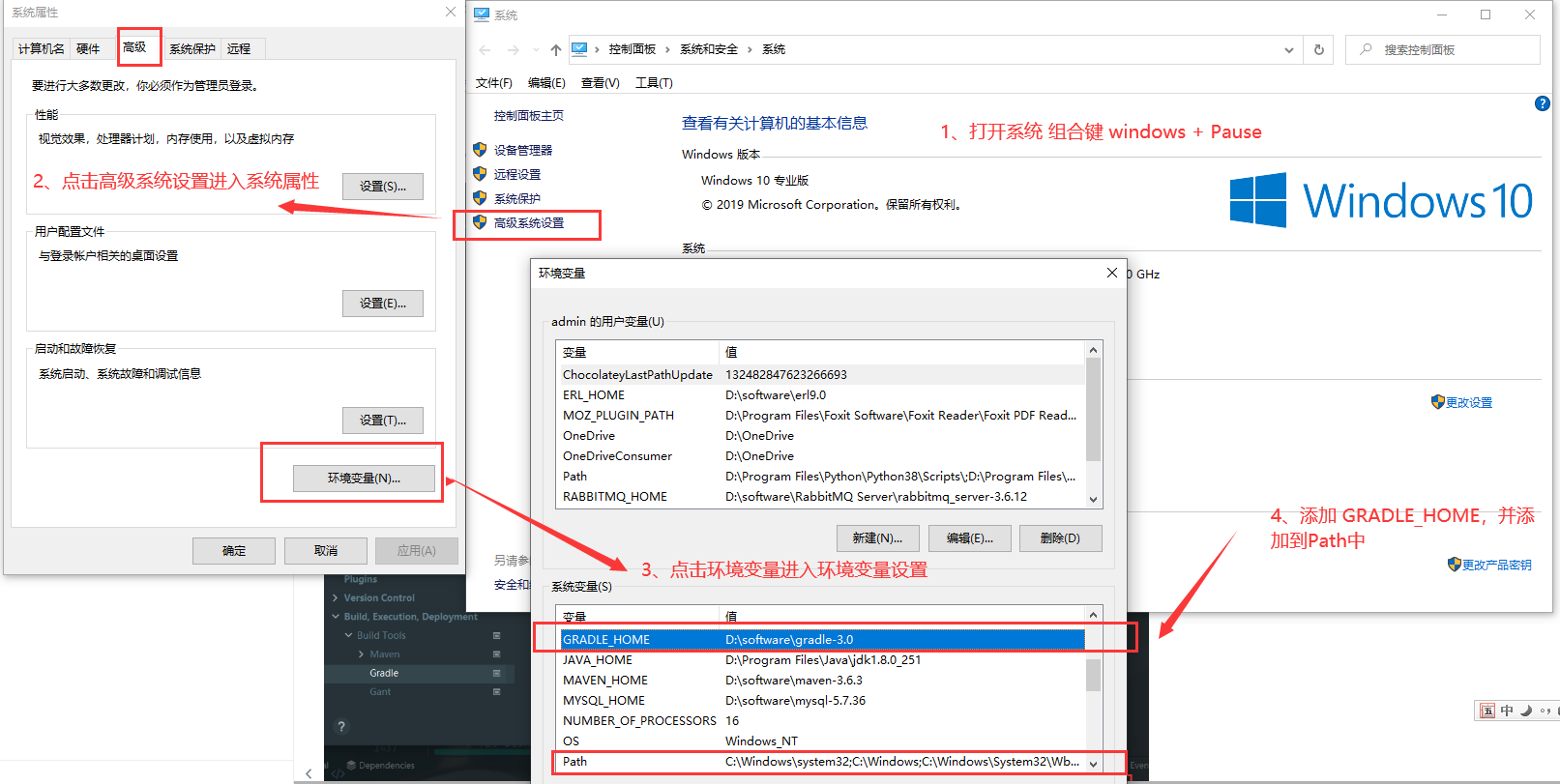The width and height of the screenshot is (1560, 784).
Task: Click the blue help question mark icon
Action: [1543, 103]
